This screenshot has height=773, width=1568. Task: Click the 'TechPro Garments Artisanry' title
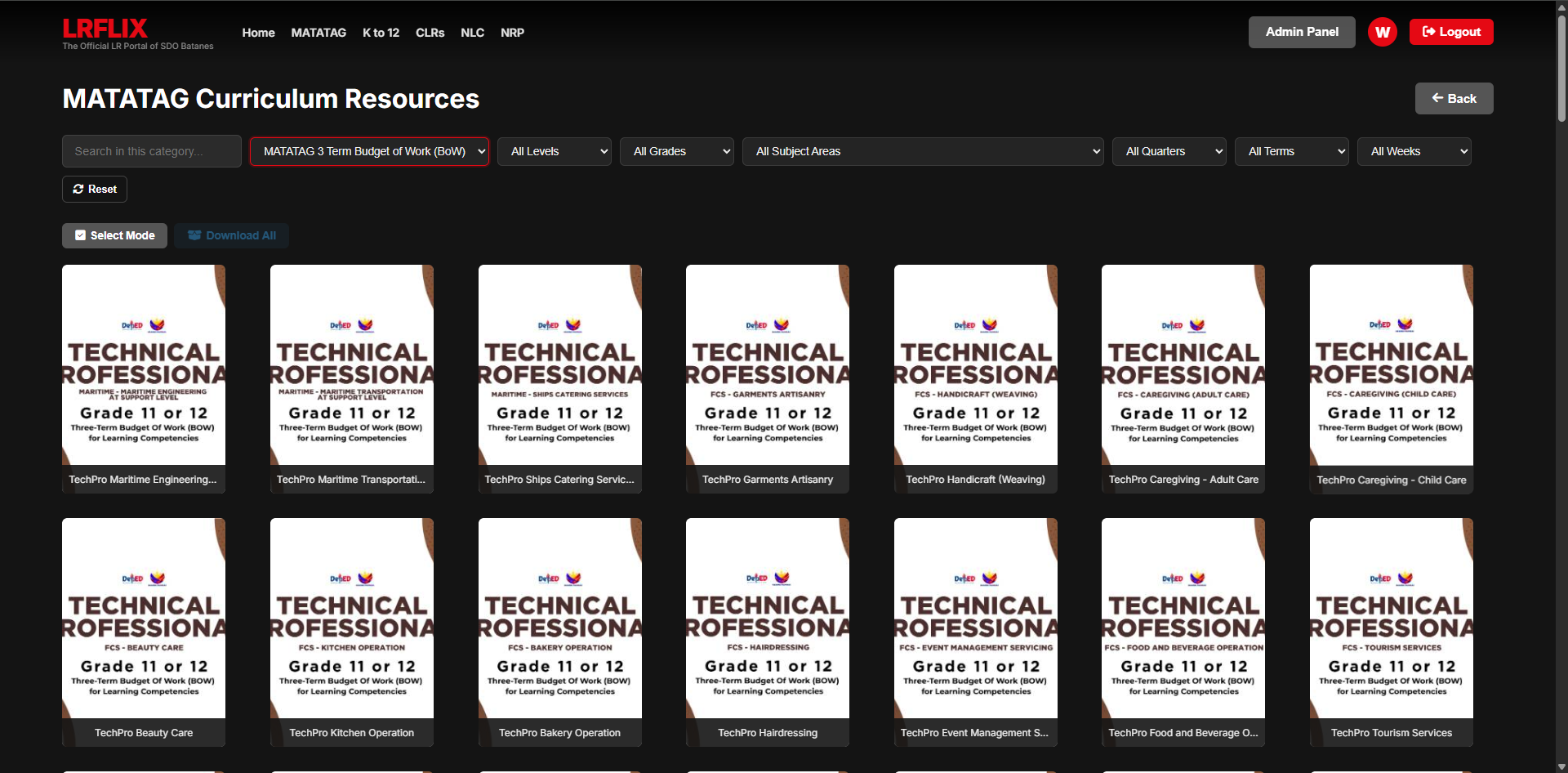(768, 480)
